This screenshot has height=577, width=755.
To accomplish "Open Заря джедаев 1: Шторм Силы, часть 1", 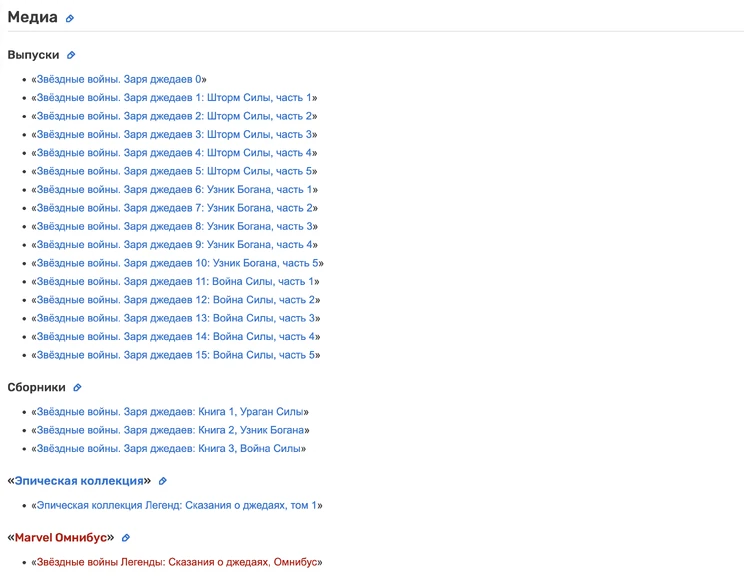I will pyautogui.click(x=174, y=97).
